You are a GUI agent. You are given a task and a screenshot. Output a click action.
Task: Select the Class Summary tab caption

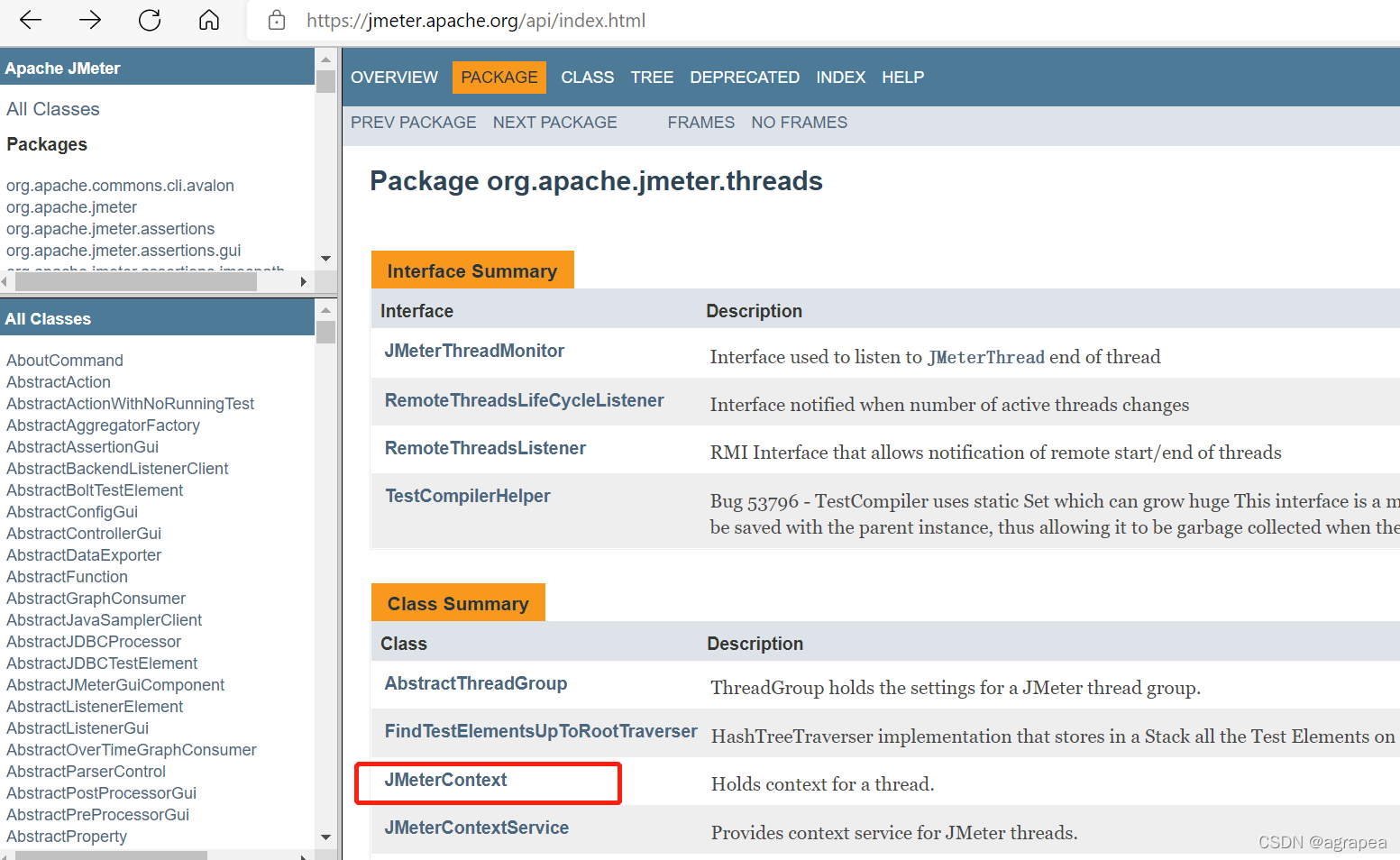(x=458, y=603)
